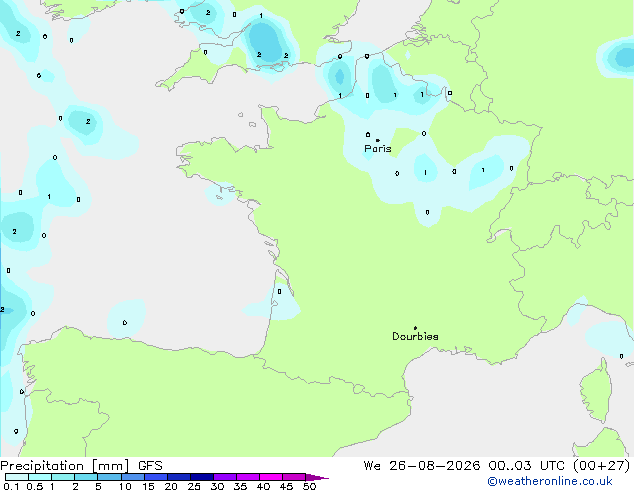
Task: Click the legend label '0.5'
Action: pyautogui.click(x=35, y=486)
